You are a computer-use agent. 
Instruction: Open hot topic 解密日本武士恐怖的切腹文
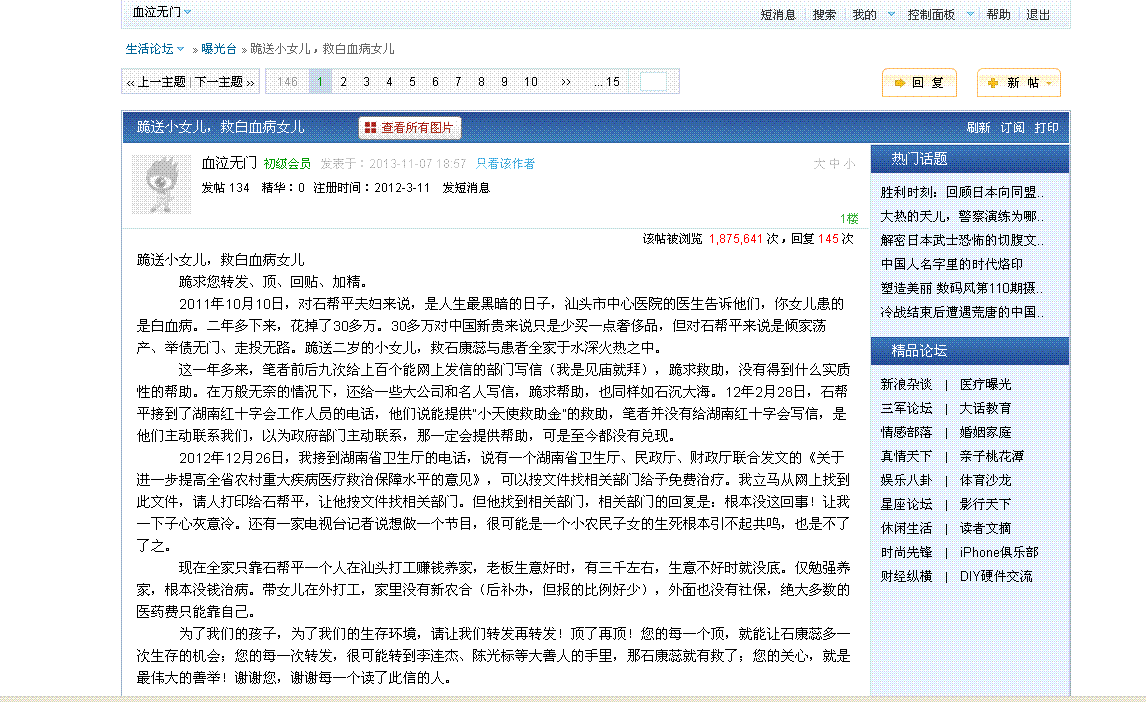pos(962,240)
